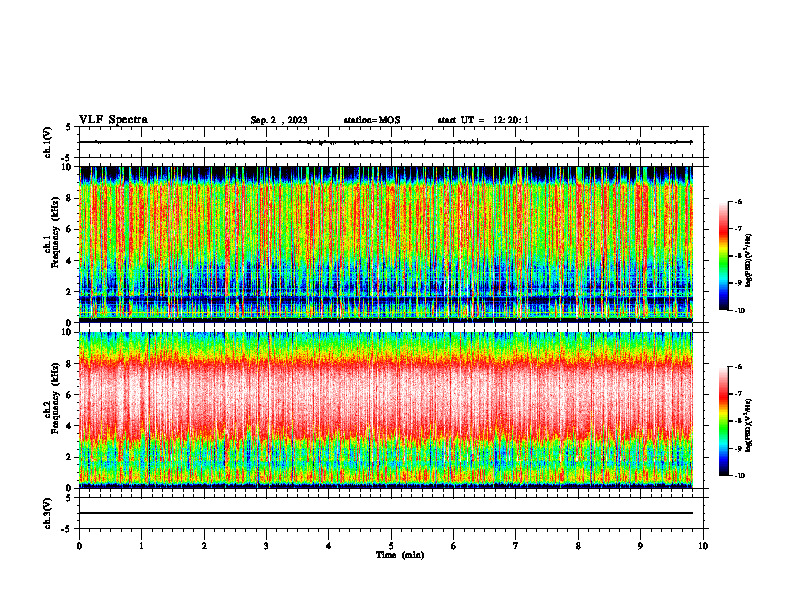The width and height of the screenshot is (792, 612).
Task: Click time axis tick label "7"
Action: tap(516, 546)
